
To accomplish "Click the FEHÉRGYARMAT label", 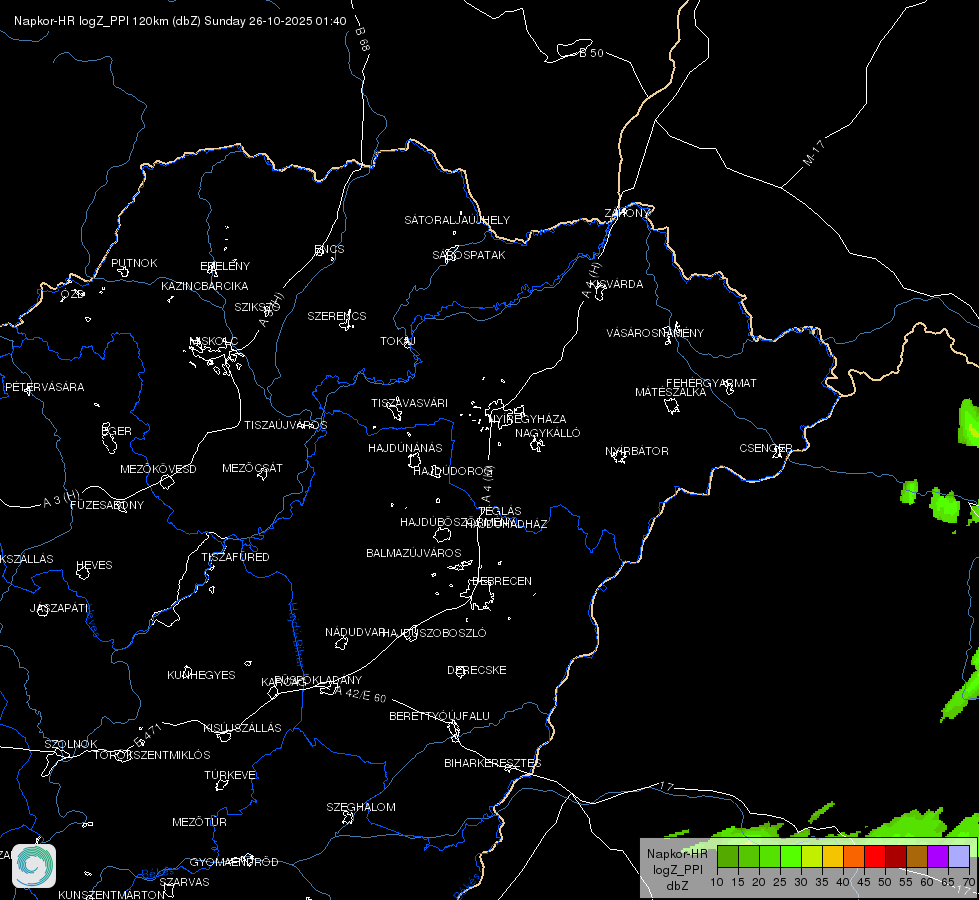I will [x=711, y=383].
